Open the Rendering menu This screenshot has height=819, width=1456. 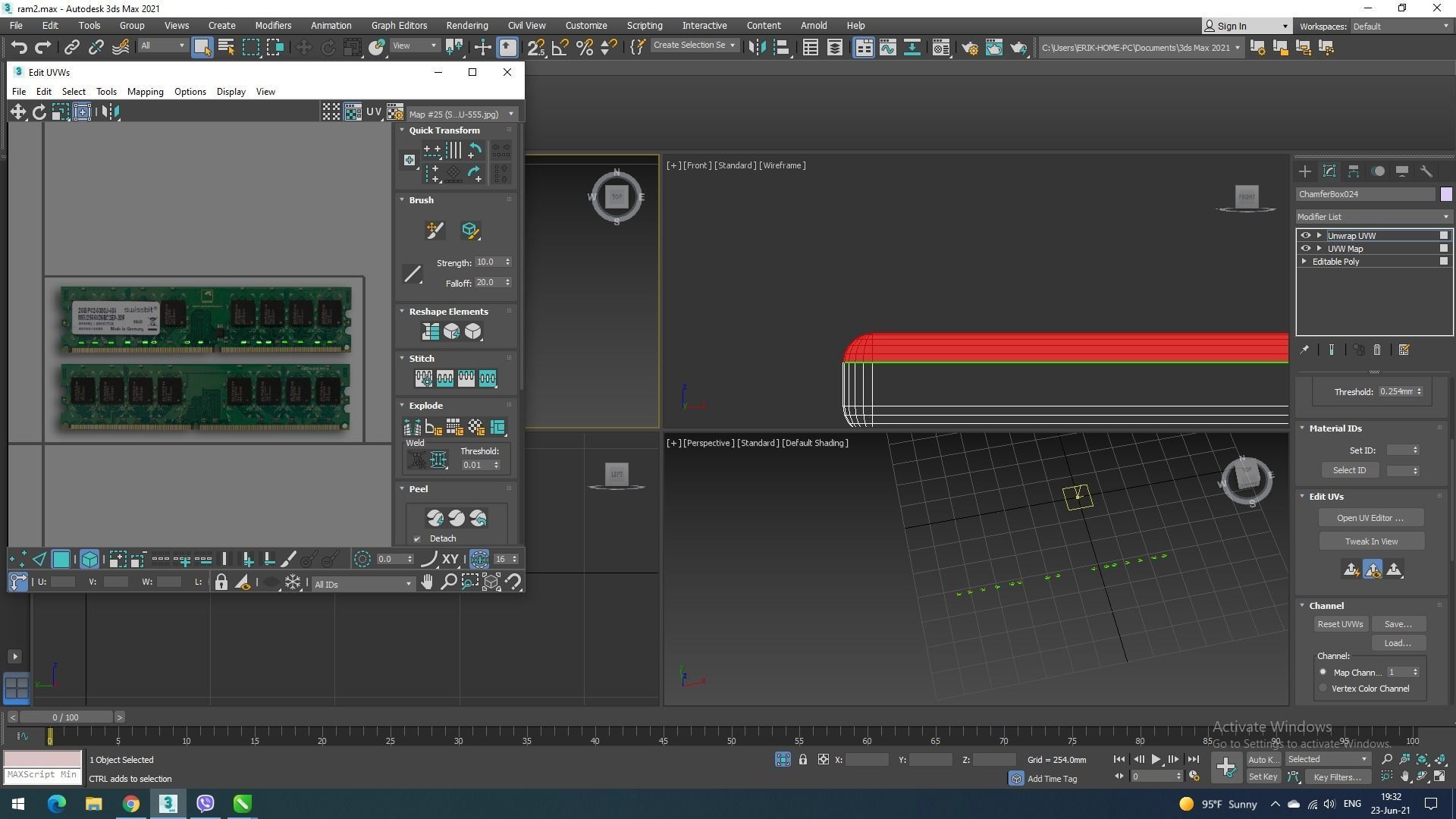467,25
